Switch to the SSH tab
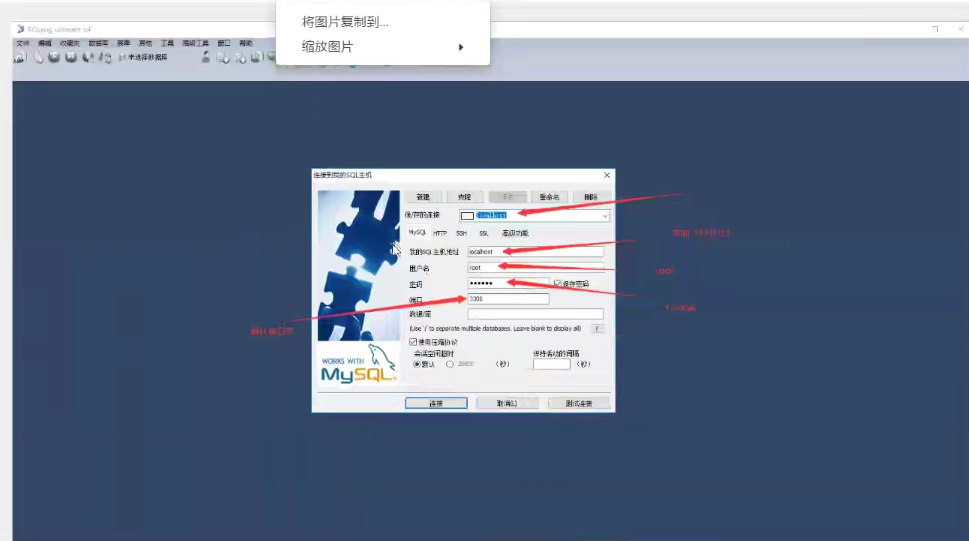The height and width of the screenshot is (541, 969). point(461,233)
